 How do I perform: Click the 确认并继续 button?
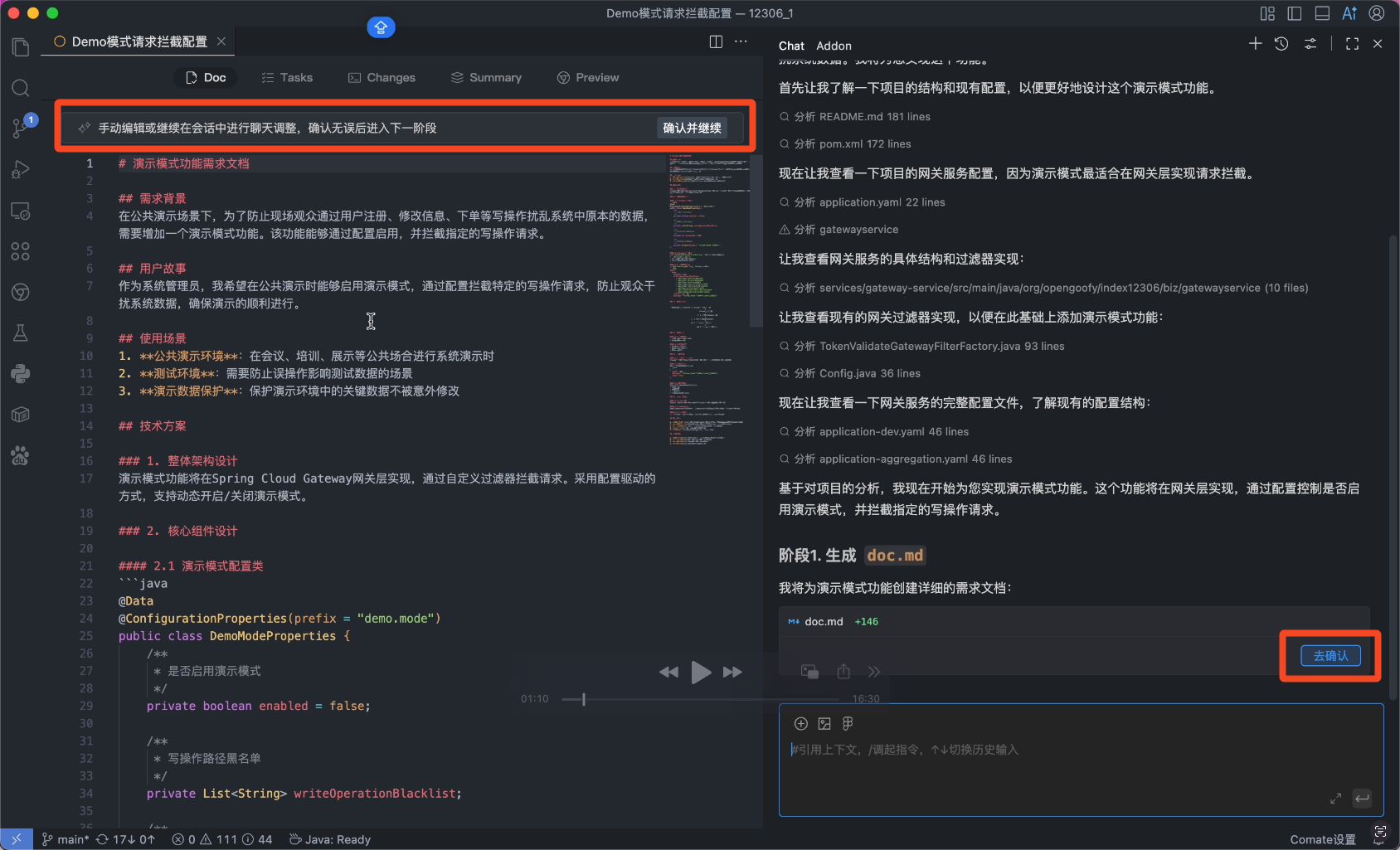(x=692, y=128)
